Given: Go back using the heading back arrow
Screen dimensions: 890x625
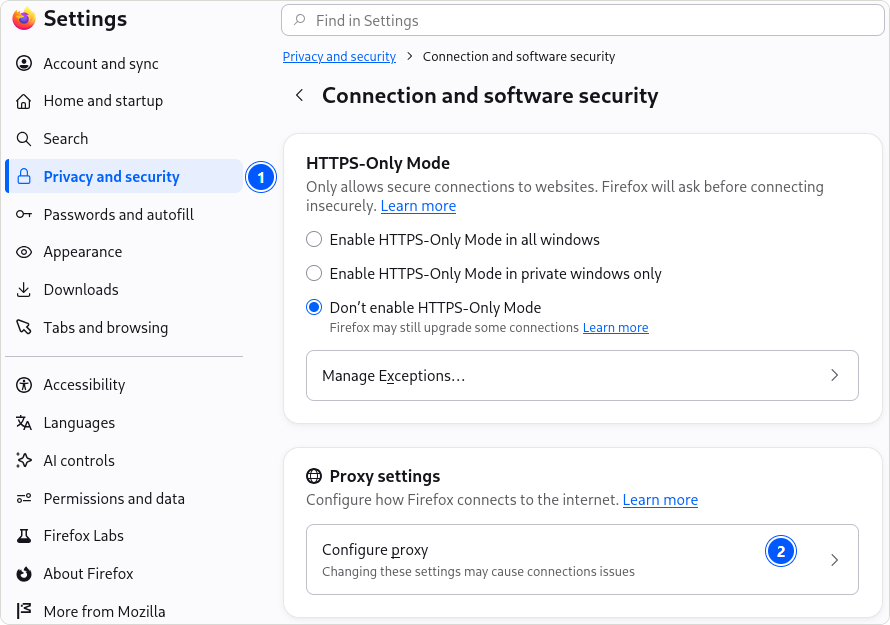Looking at the screenshot, I should click(300, 95).
